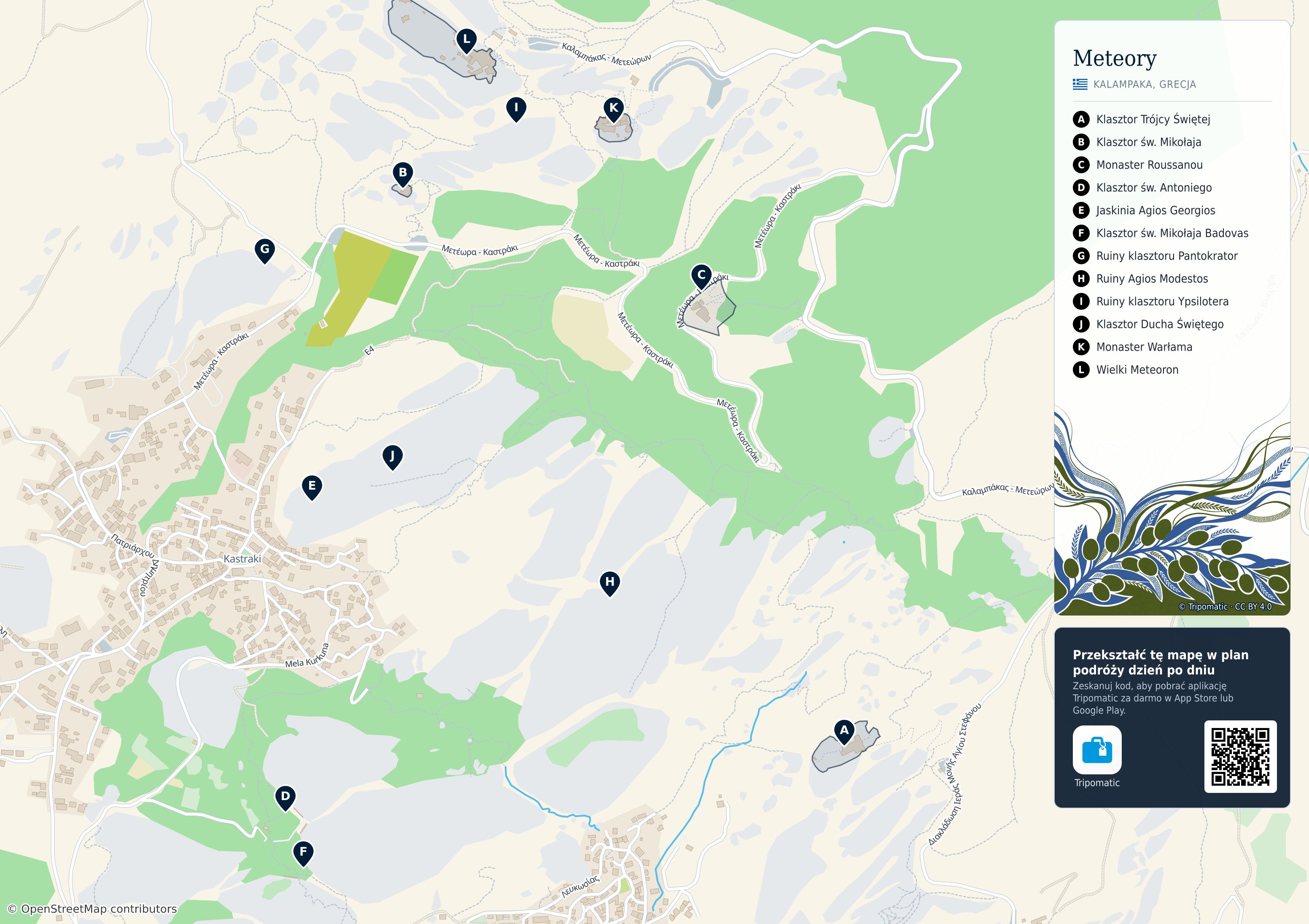Click the QR code image
Screen dimensions: 1309x924
tap(1240, 756)
